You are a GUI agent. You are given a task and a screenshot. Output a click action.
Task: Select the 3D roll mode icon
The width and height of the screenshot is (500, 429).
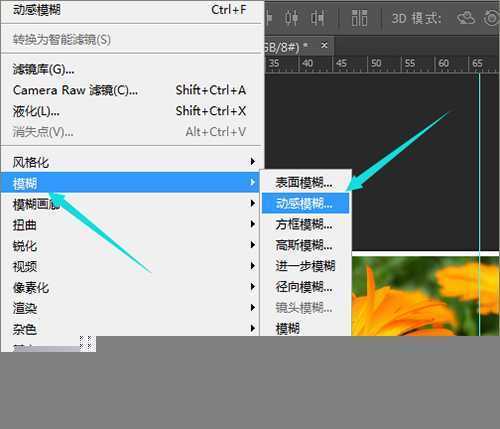491,18
